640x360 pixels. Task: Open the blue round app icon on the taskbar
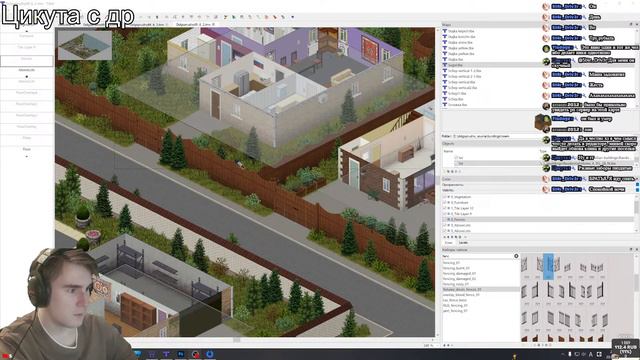(x=210, y=354)
